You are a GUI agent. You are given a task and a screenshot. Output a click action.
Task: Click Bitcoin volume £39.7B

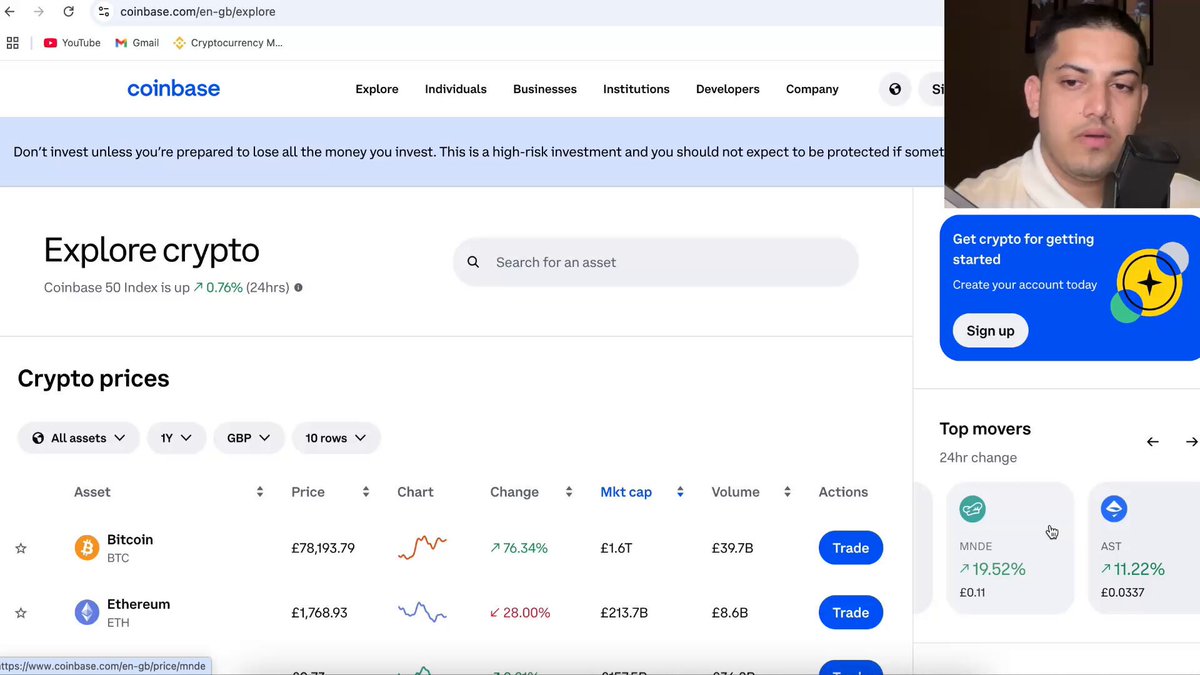(x=732, y=548)
